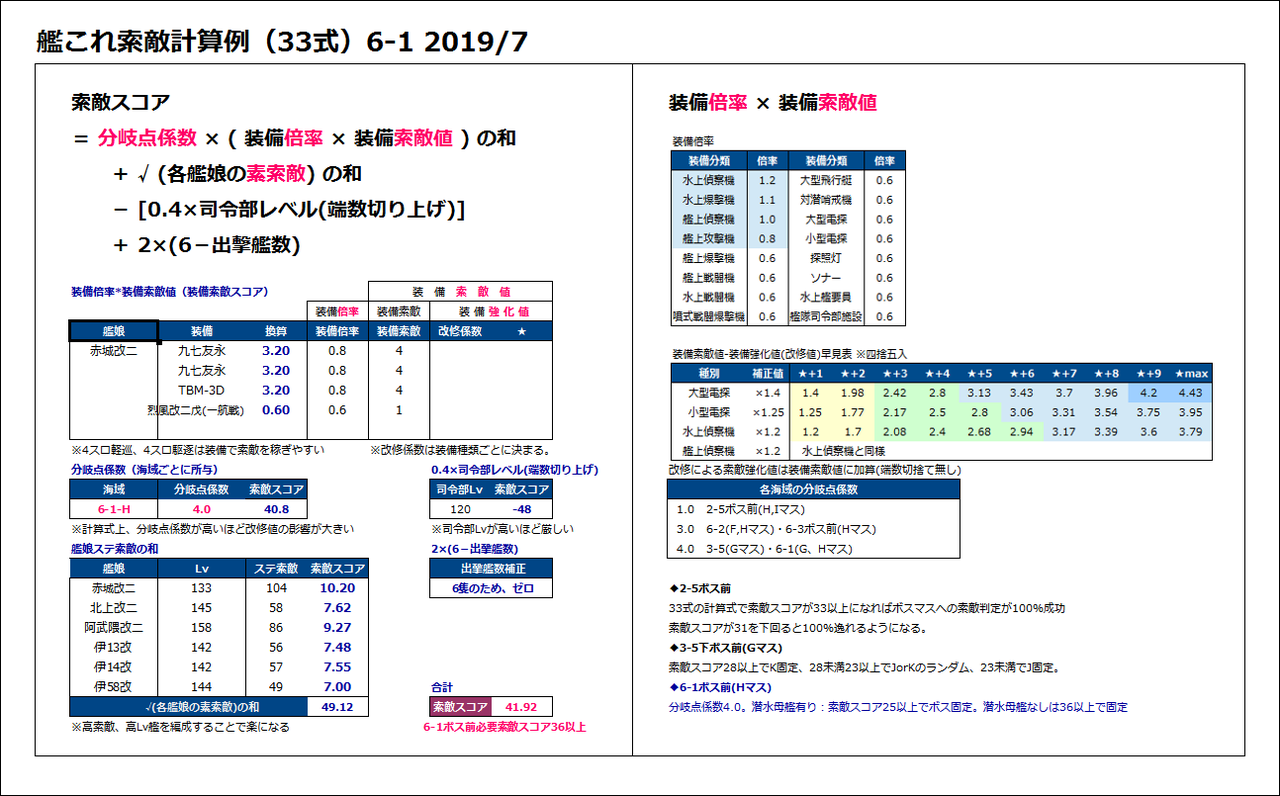Click the purple 索敵スコア total label
This screenshot has height=796, width=1280.
tap(460, 707)
